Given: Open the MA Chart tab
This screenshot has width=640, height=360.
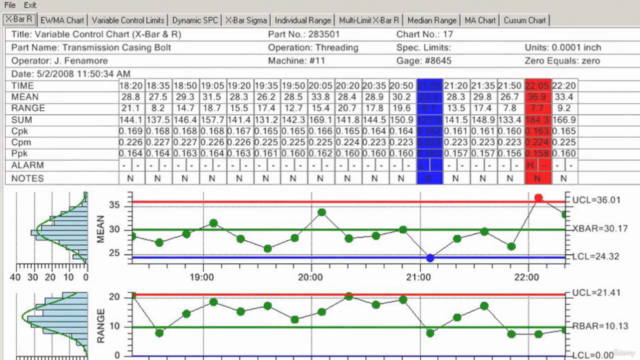Looking at the screenshot, I should (x=480, y=20).
